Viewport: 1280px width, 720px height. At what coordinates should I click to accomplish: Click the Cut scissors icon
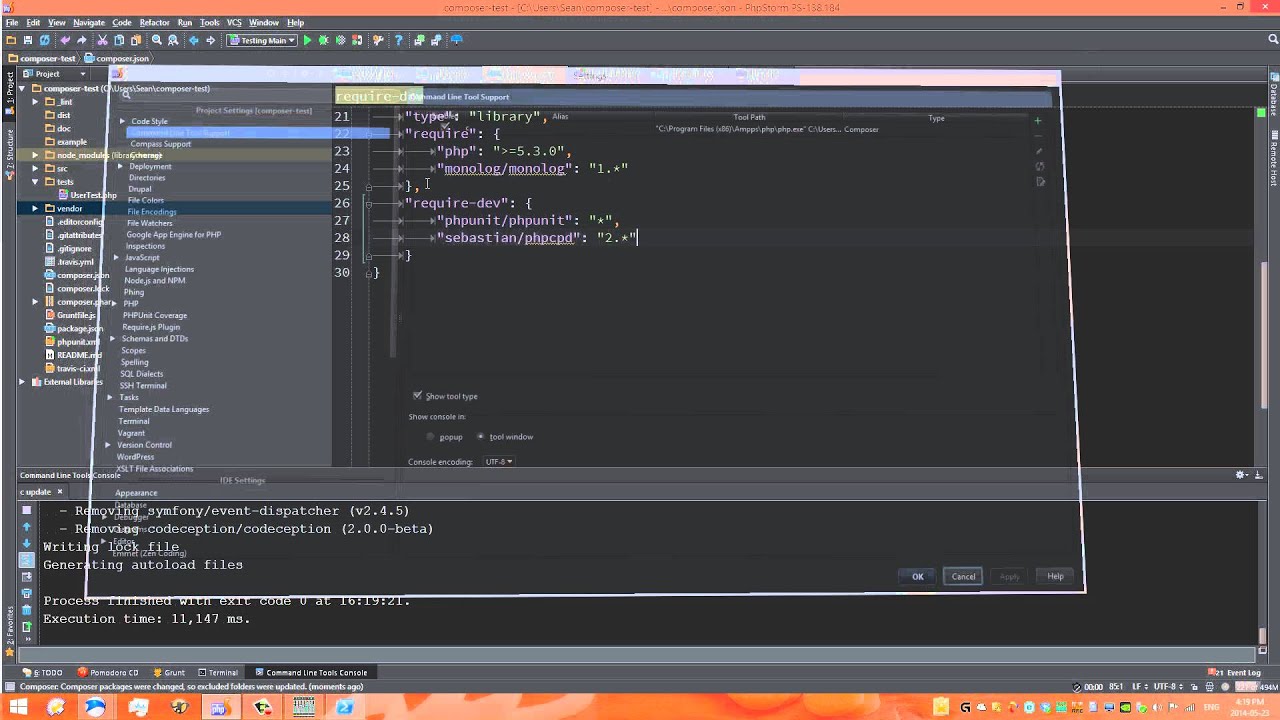(x=102, y=40)
